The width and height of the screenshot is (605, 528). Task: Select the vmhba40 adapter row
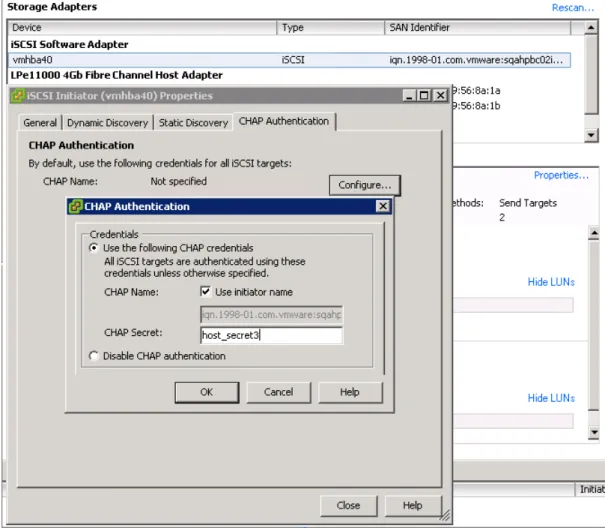(289, 60)
